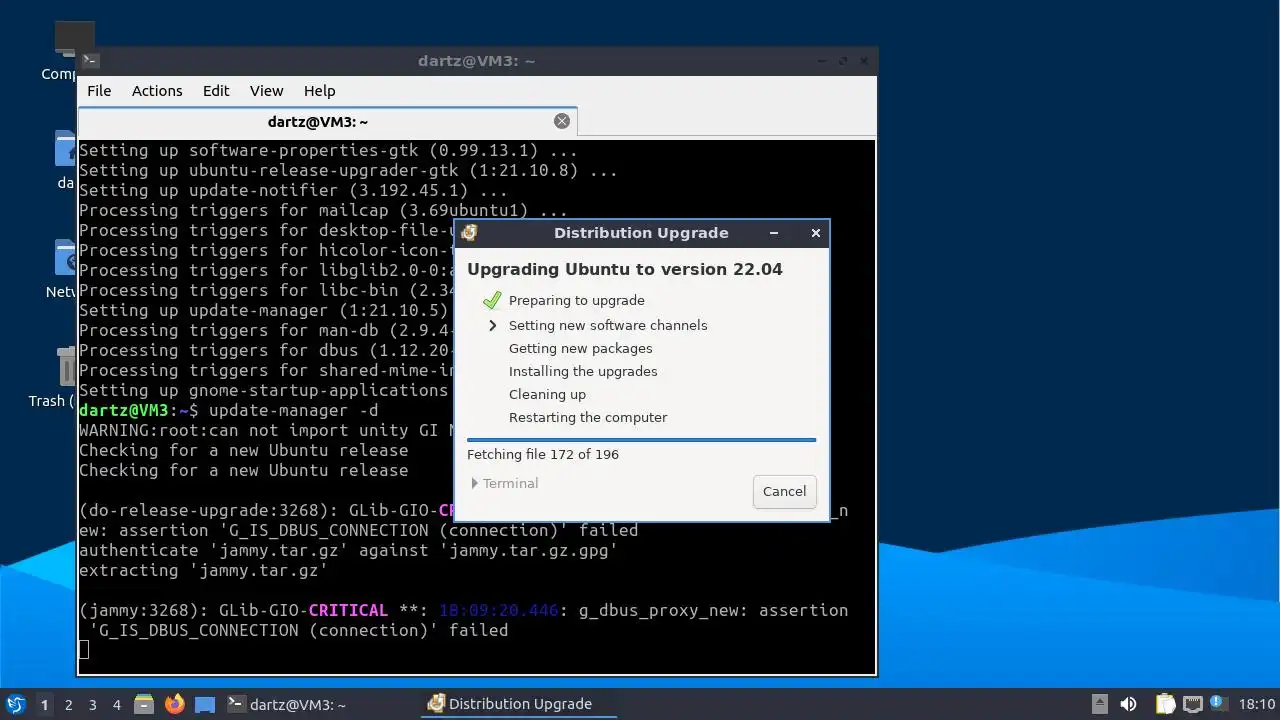1280x720 pixels.
Task: Click the 'Getting new packages' step
Action: pyautogui.click(x=580, y=348)
